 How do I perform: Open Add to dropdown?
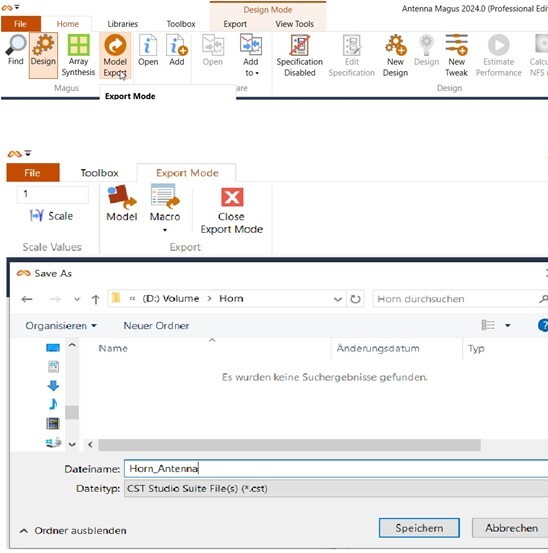pos(251,67)
